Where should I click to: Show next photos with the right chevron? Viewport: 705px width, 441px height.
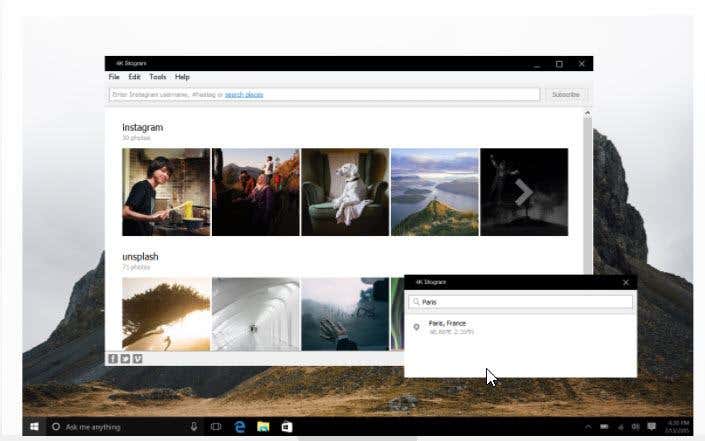pos(524,192)
